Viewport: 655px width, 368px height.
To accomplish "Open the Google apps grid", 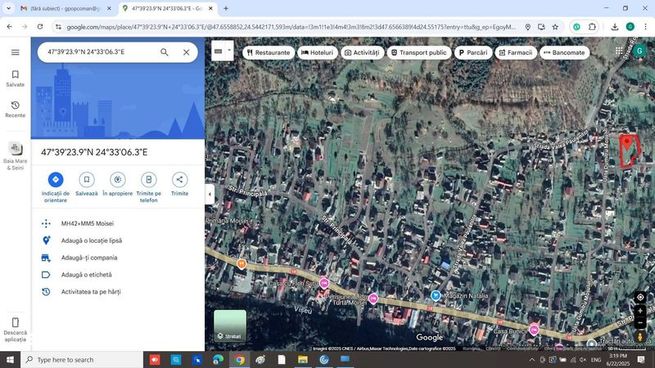I will [619, 51].
